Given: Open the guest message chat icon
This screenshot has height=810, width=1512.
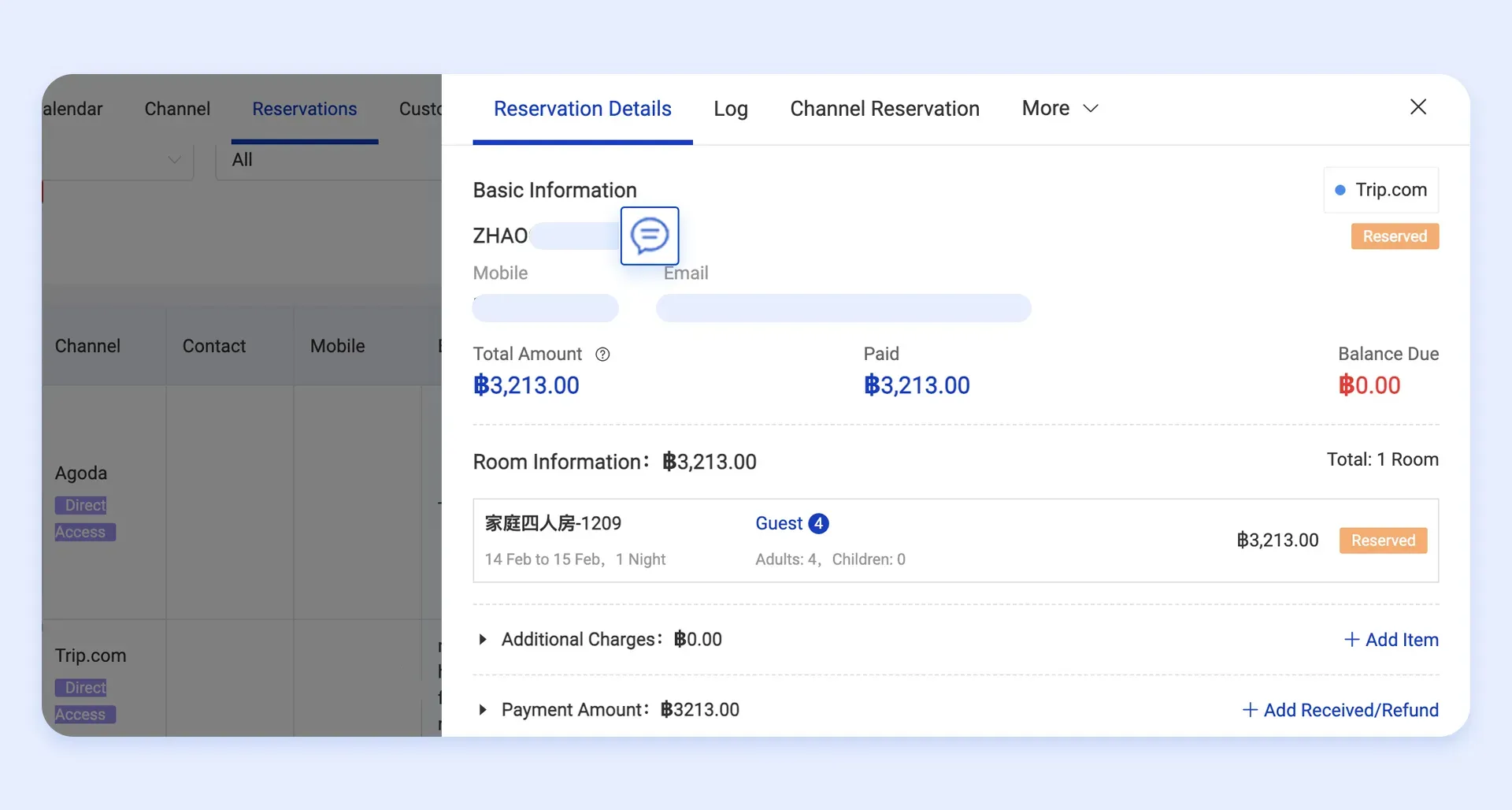Looking at the screenshot, I should point(650,236).
